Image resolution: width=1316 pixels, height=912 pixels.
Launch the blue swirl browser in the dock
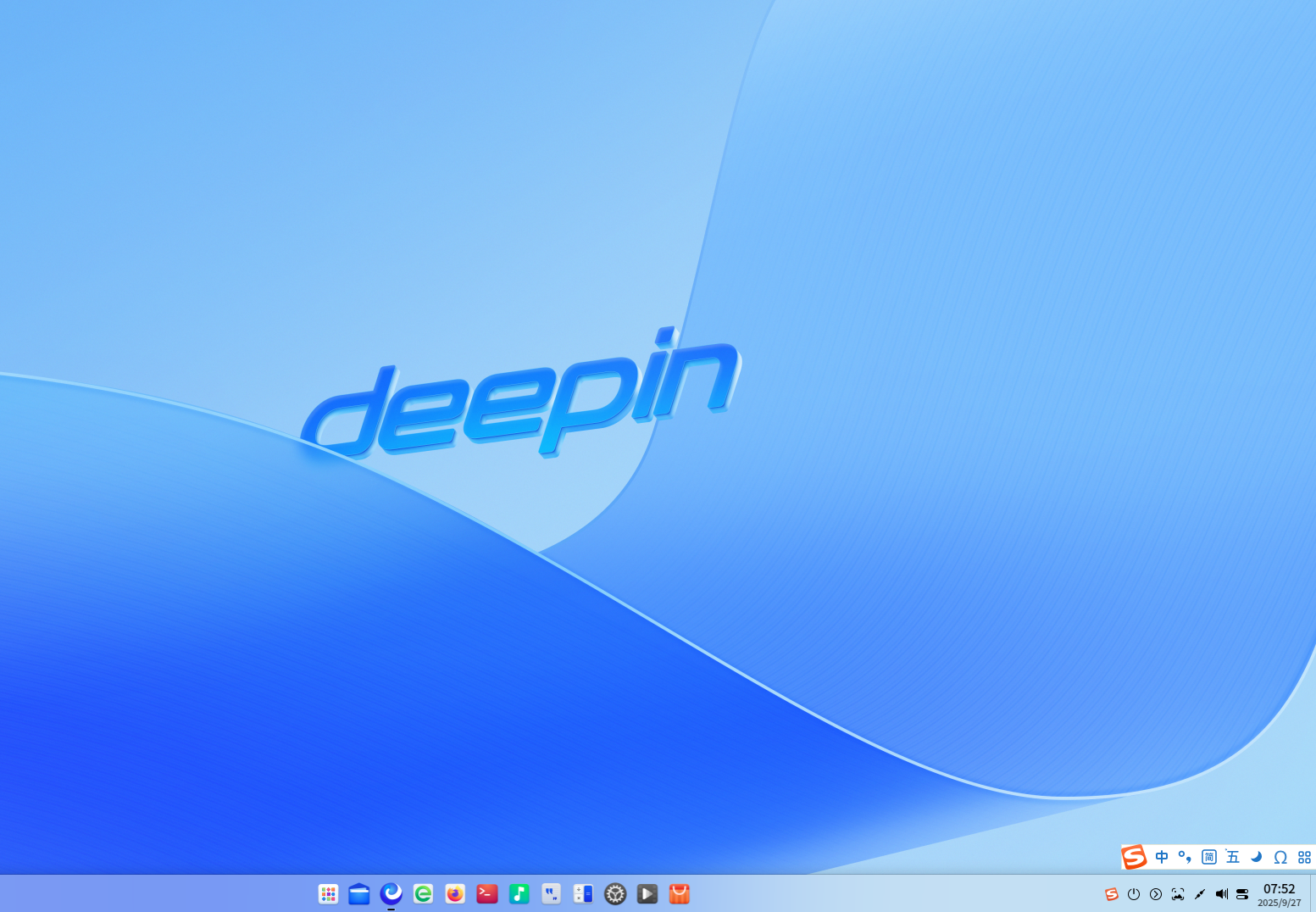(391, 893)
